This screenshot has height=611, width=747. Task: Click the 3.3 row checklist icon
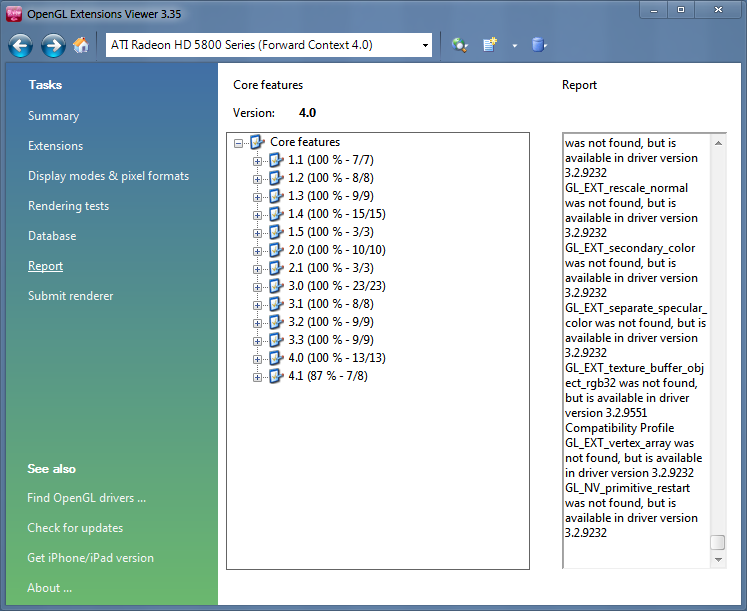tap(276, 340)
